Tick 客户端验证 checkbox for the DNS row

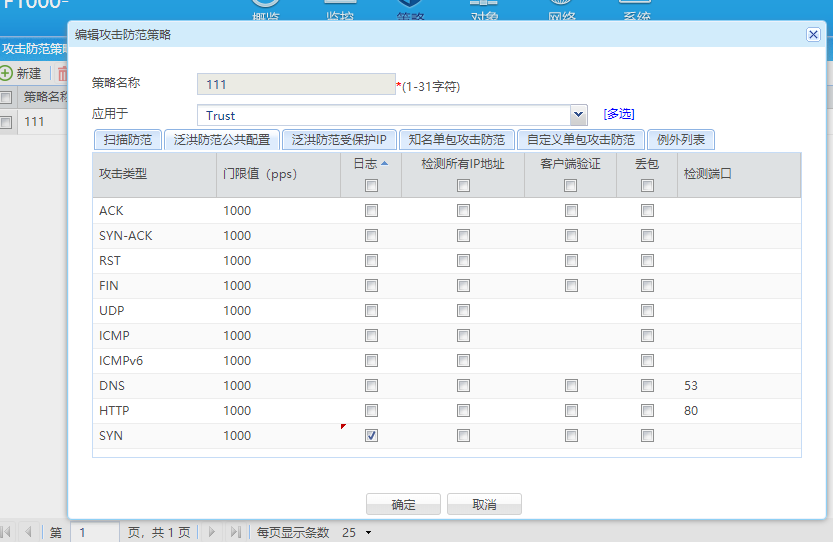coord(571,386)
